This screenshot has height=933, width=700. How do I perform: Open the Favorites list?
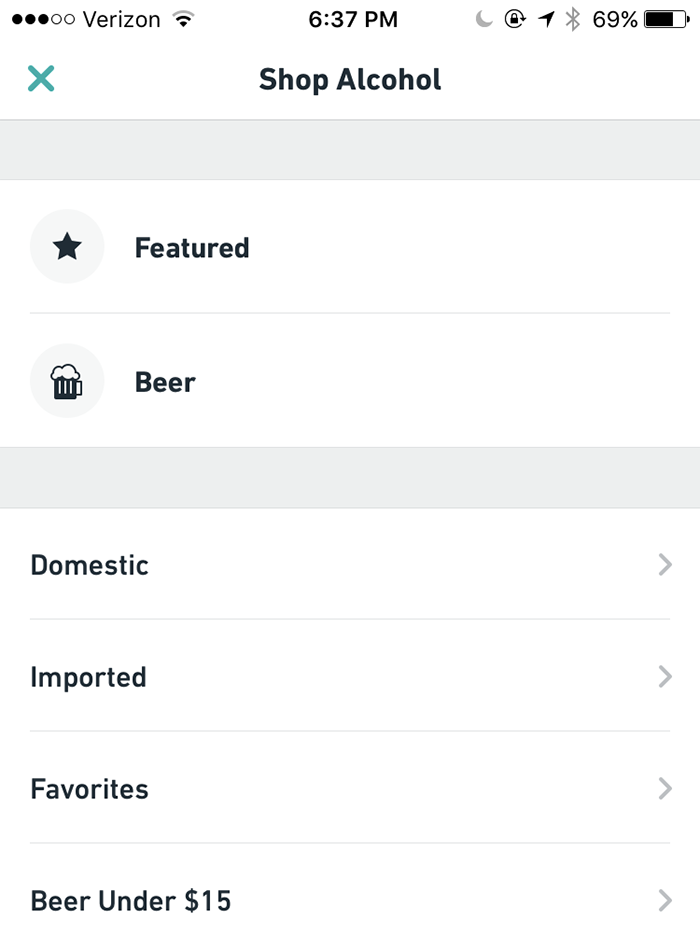90,789
